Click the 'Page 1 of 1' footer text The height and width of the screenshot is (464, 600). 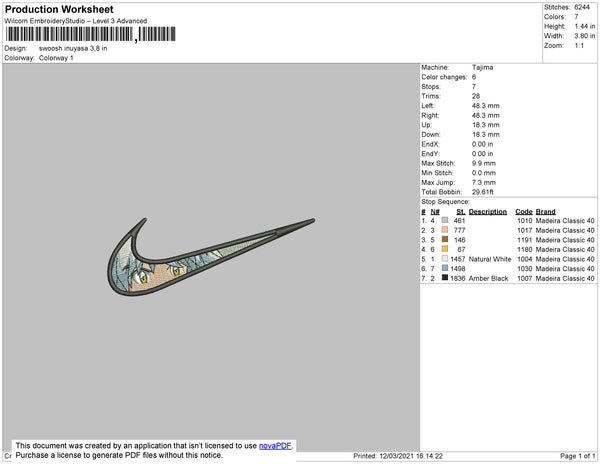click(577, 456)
